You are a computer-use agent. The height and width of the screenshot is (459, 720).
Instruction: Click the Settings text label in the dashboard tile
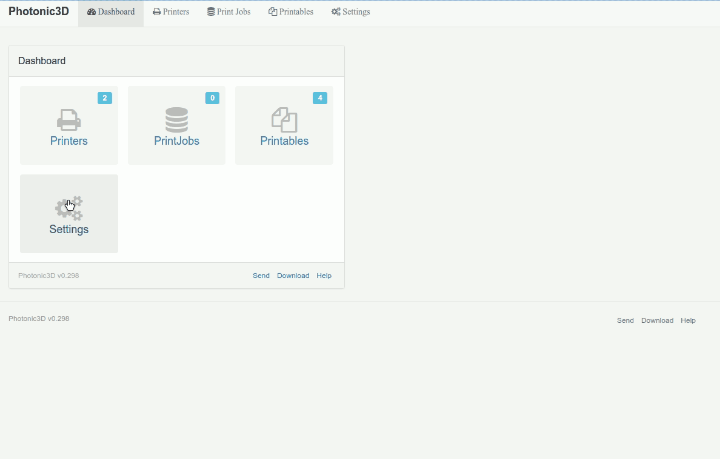pyautogui.click(x=69, y=229)
